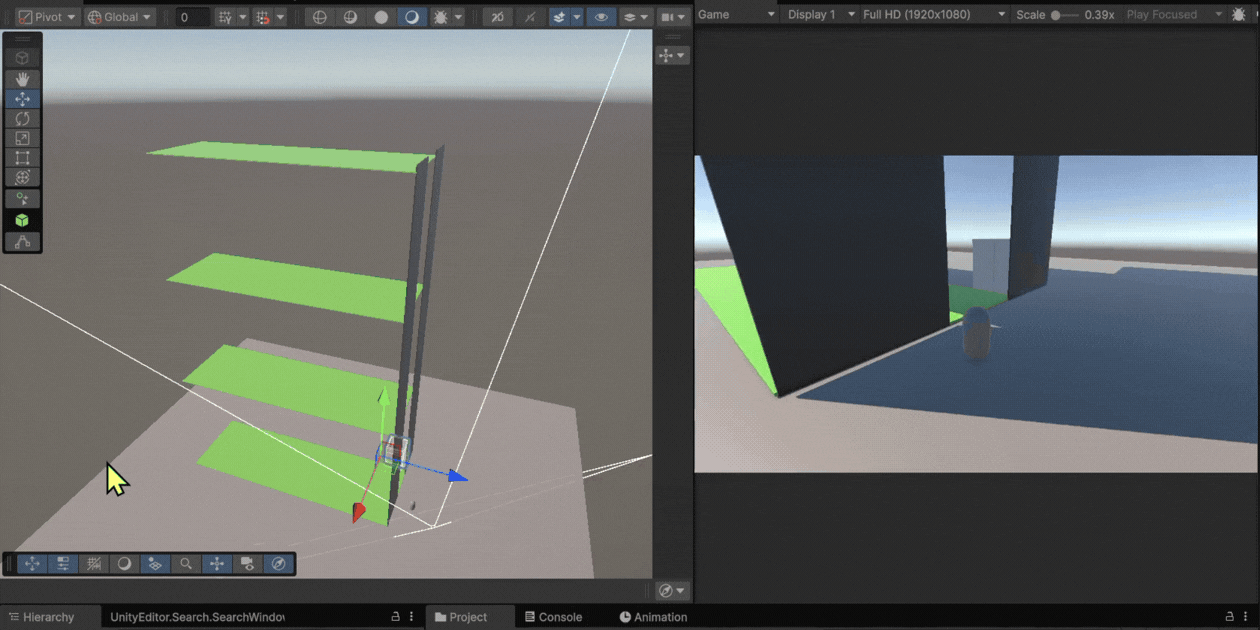The width and height of the screenshot is (1260, 630).
Task: Open Hierarchy panel three-dot options menu
Action: [x=411, y=617]
